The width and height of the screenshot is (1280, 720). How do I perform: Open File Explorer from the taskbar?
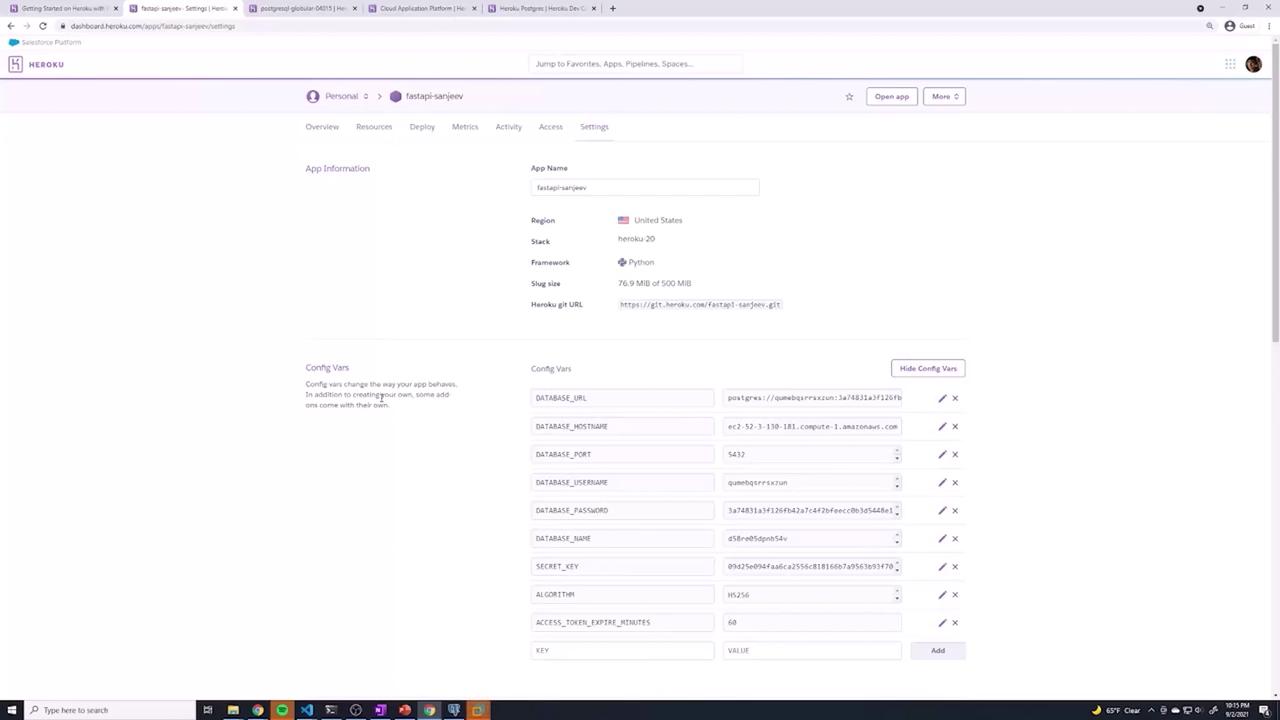click(x=233, y=710)
